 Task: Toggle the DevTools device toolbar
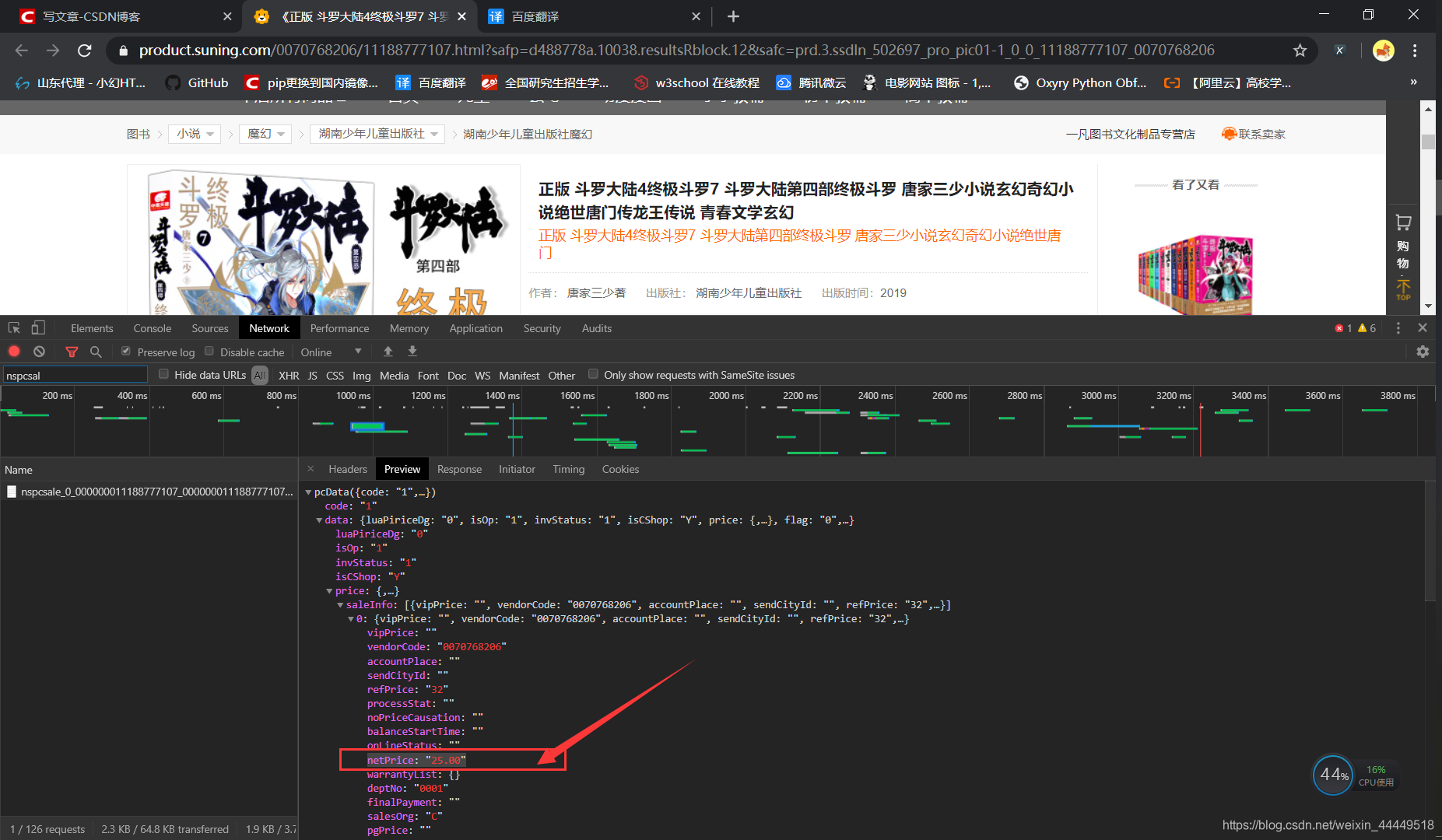[38, 328]
